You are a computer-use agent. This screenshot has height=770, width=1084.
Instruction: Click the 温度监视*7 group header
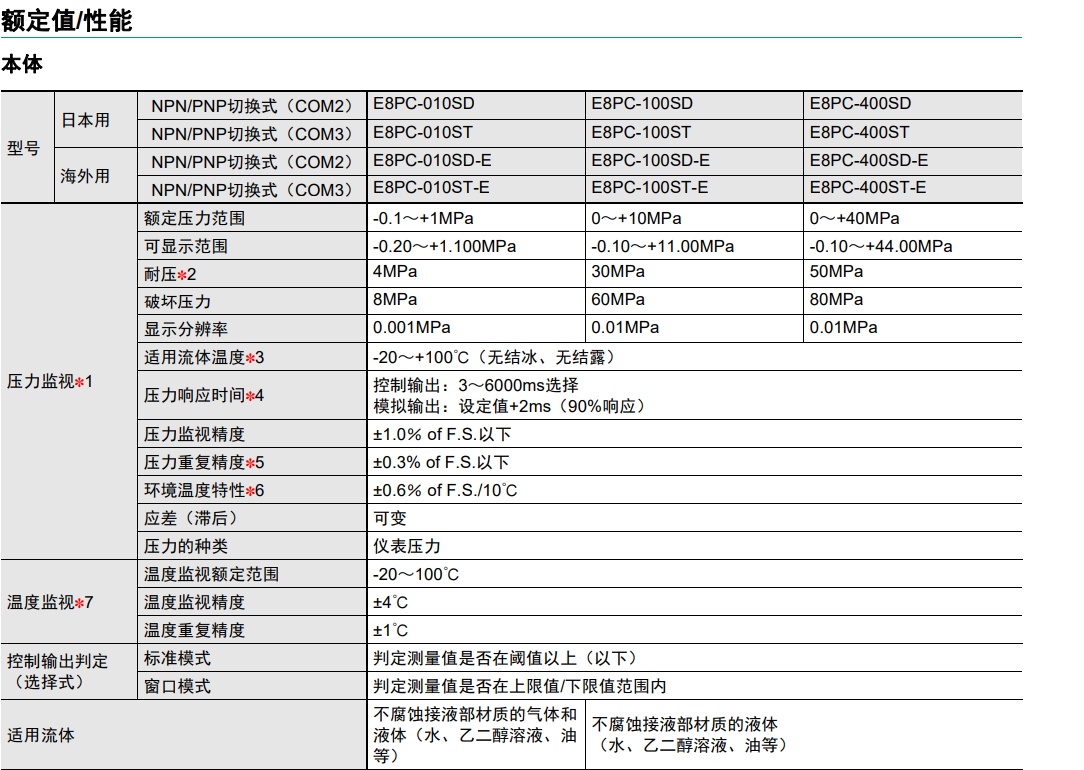50,603
